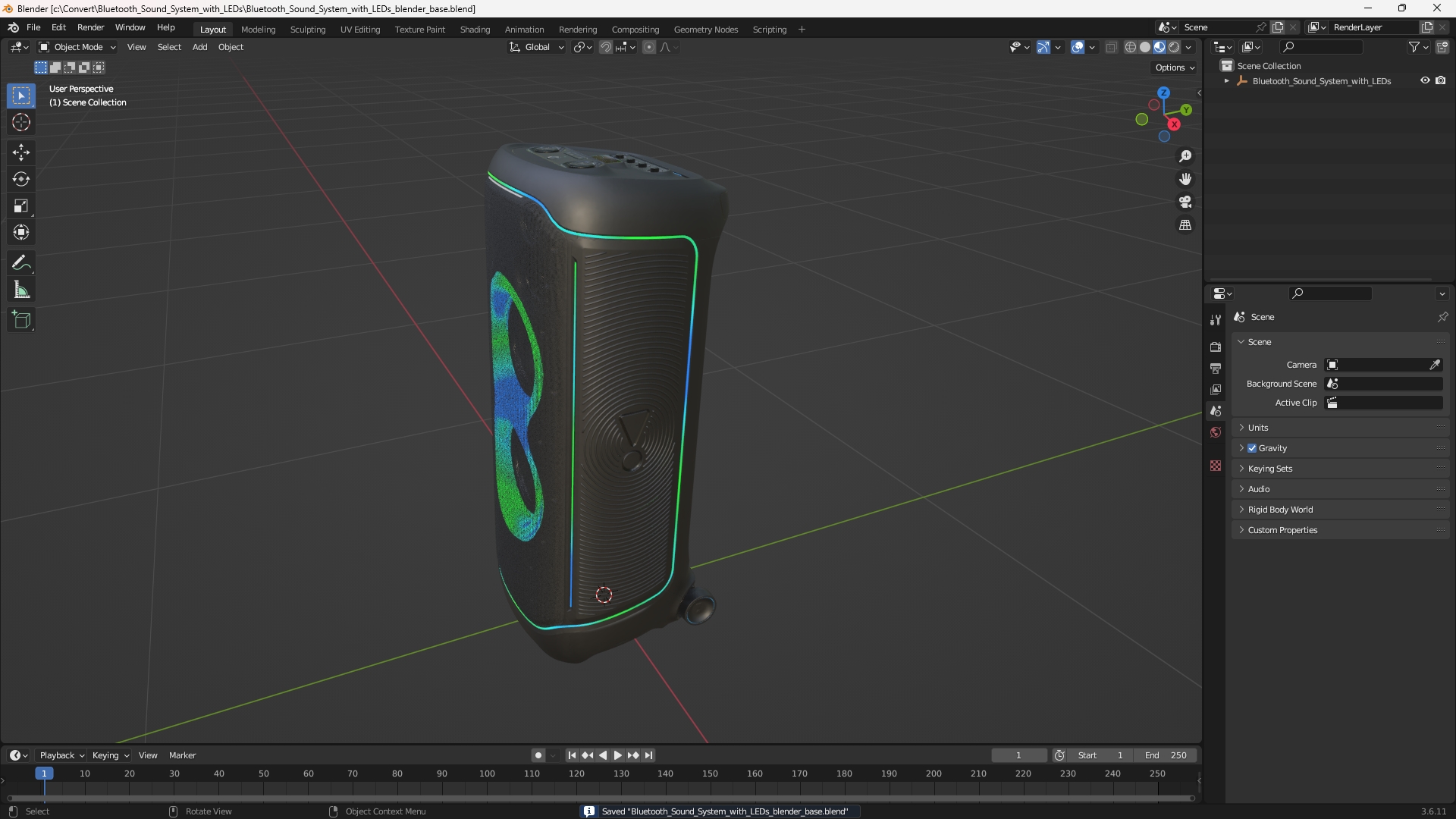The height and width of the screenshot is (819, 1456).
Task: Open the Options dropdown in viewport
Action: click(1175, 67)
